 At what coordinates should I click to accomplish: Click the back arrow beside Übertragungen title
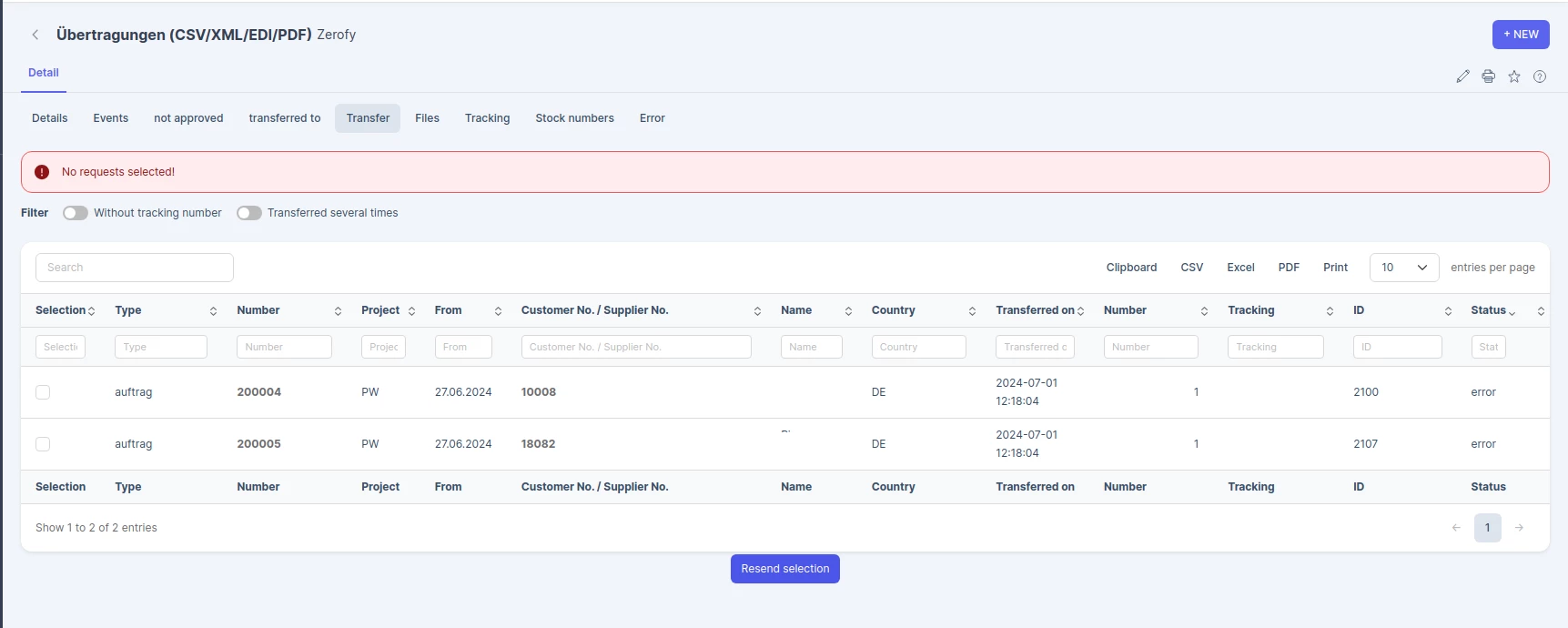[35, 35]
